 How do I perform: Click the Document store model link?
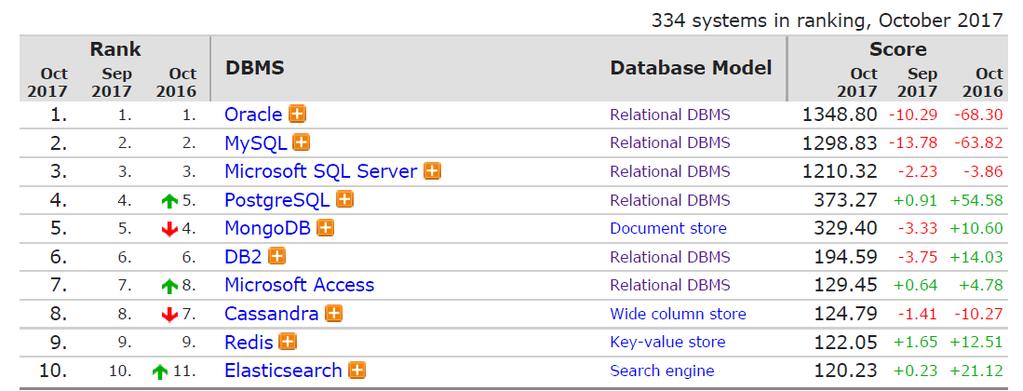[668, 228]
